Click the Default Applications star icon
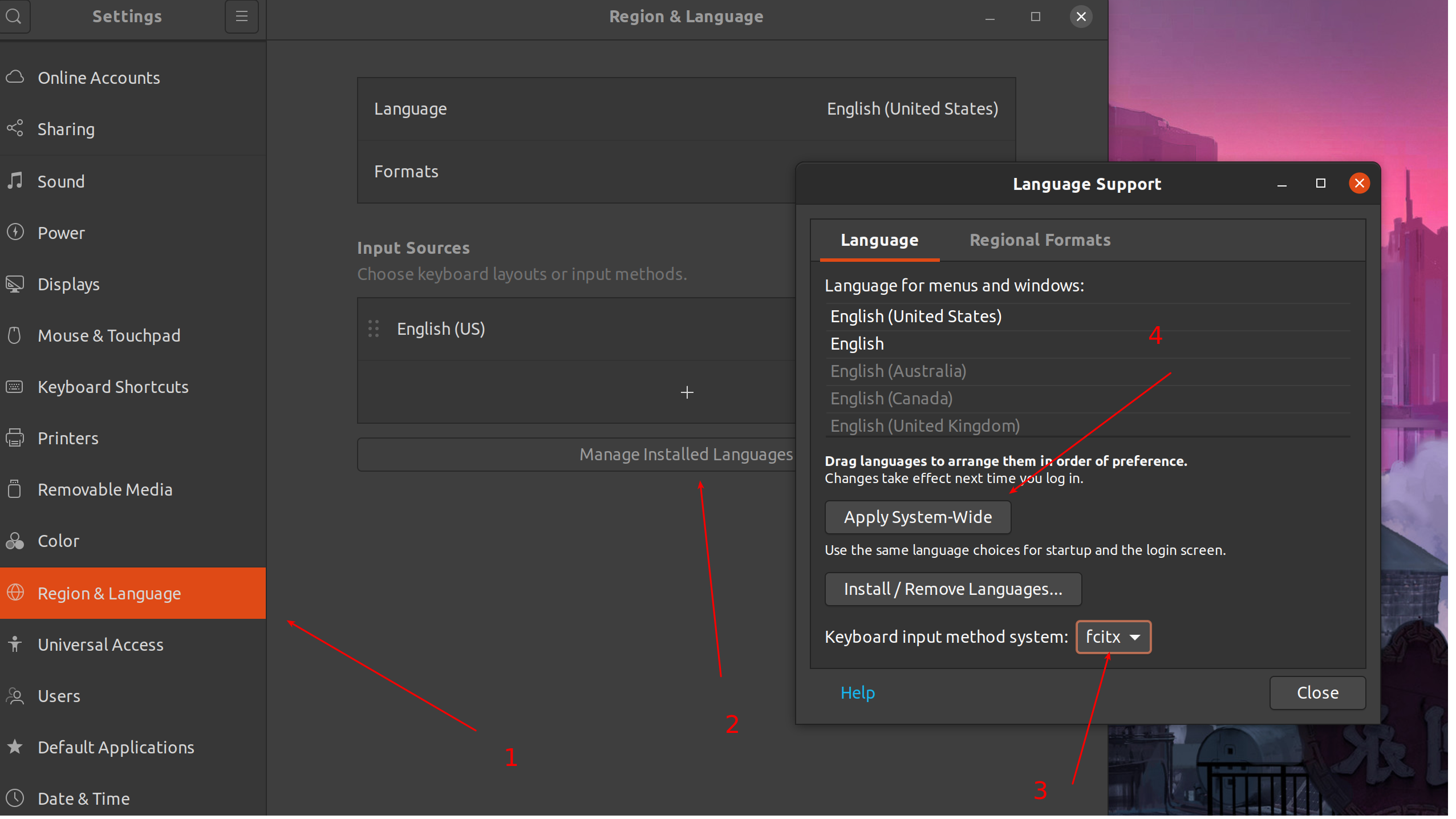The image size is (1456, 819). 15,747
